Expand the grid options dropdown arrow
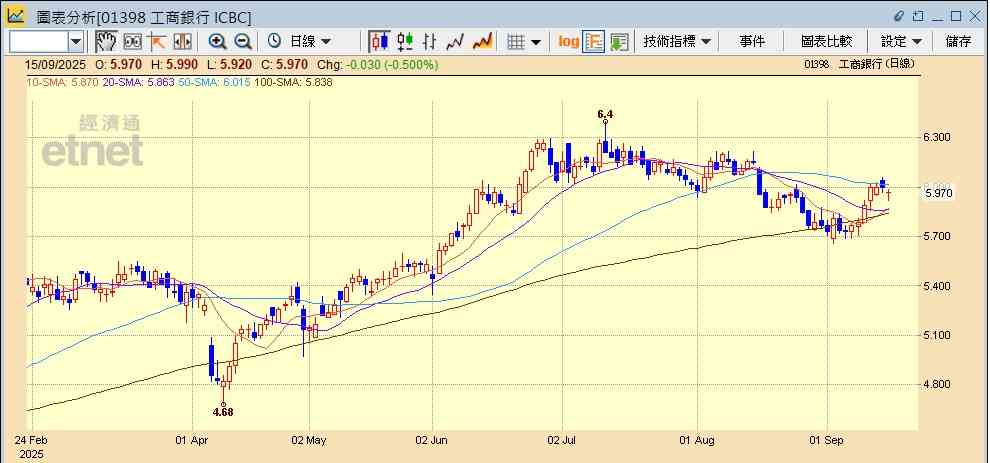 click(535, 42)
